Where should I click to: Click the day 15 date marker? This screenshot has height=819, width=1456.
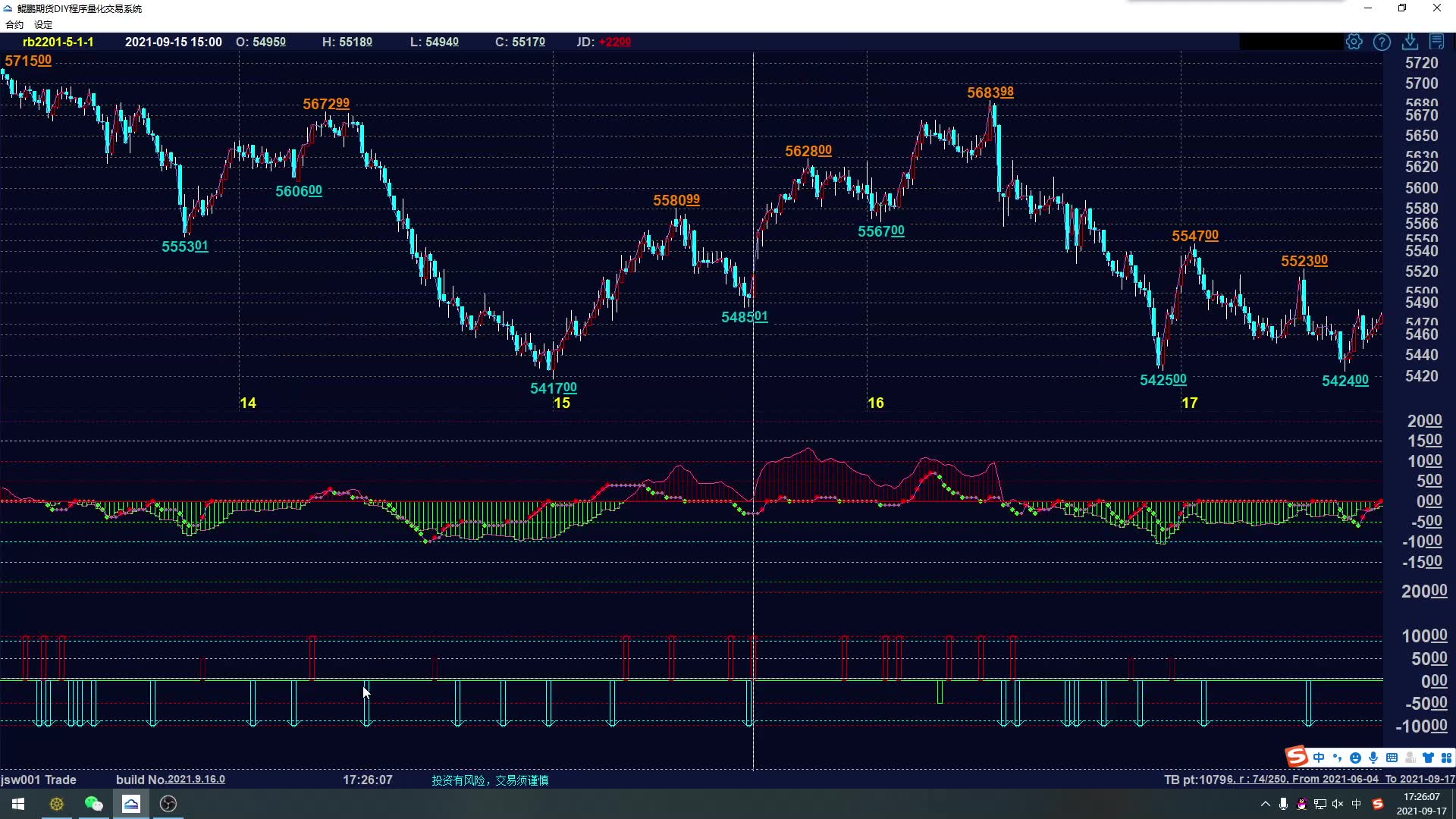(x=561, y=403)
